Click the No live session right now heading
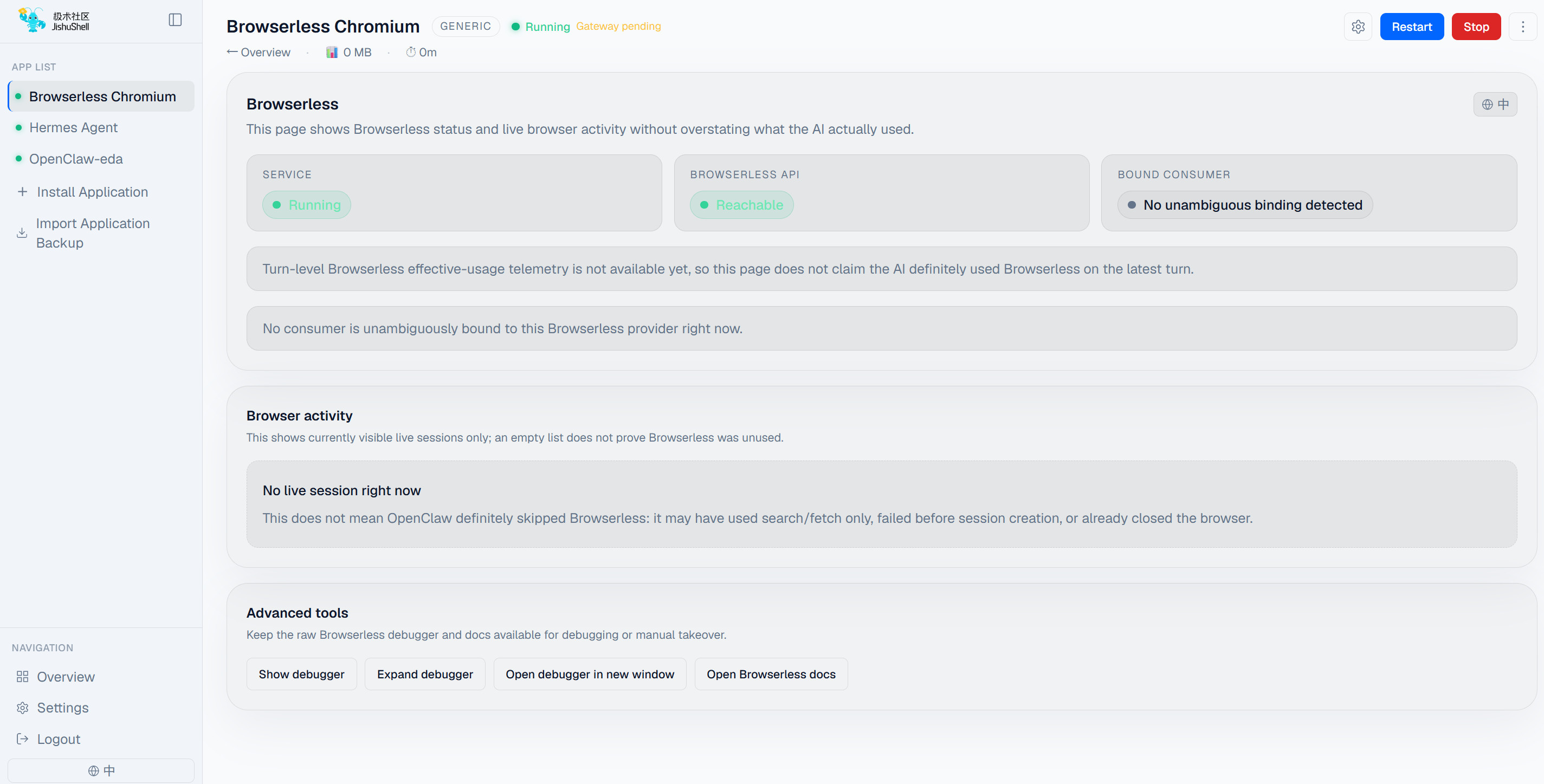1544x784 pixels. [341, 490]
